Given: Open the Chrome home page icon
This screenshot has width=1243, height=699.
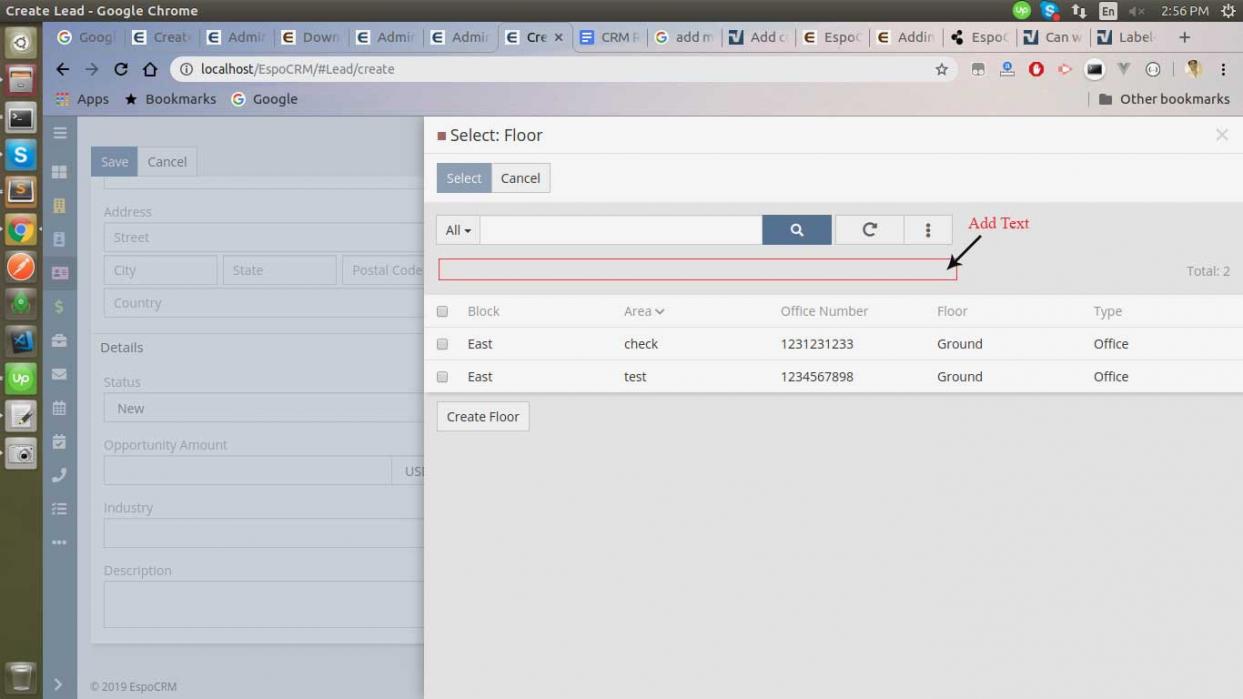Looking at the screenshot, I should [150, 69].
